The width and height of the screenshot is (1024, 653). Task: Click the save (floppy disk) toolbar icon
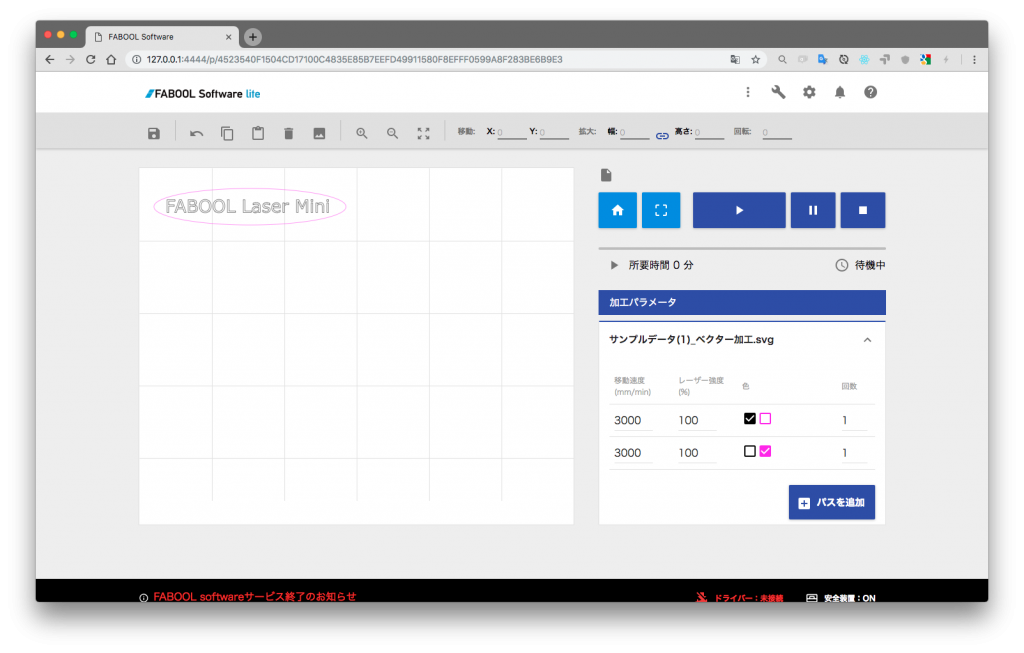click(x=153, y=133)
